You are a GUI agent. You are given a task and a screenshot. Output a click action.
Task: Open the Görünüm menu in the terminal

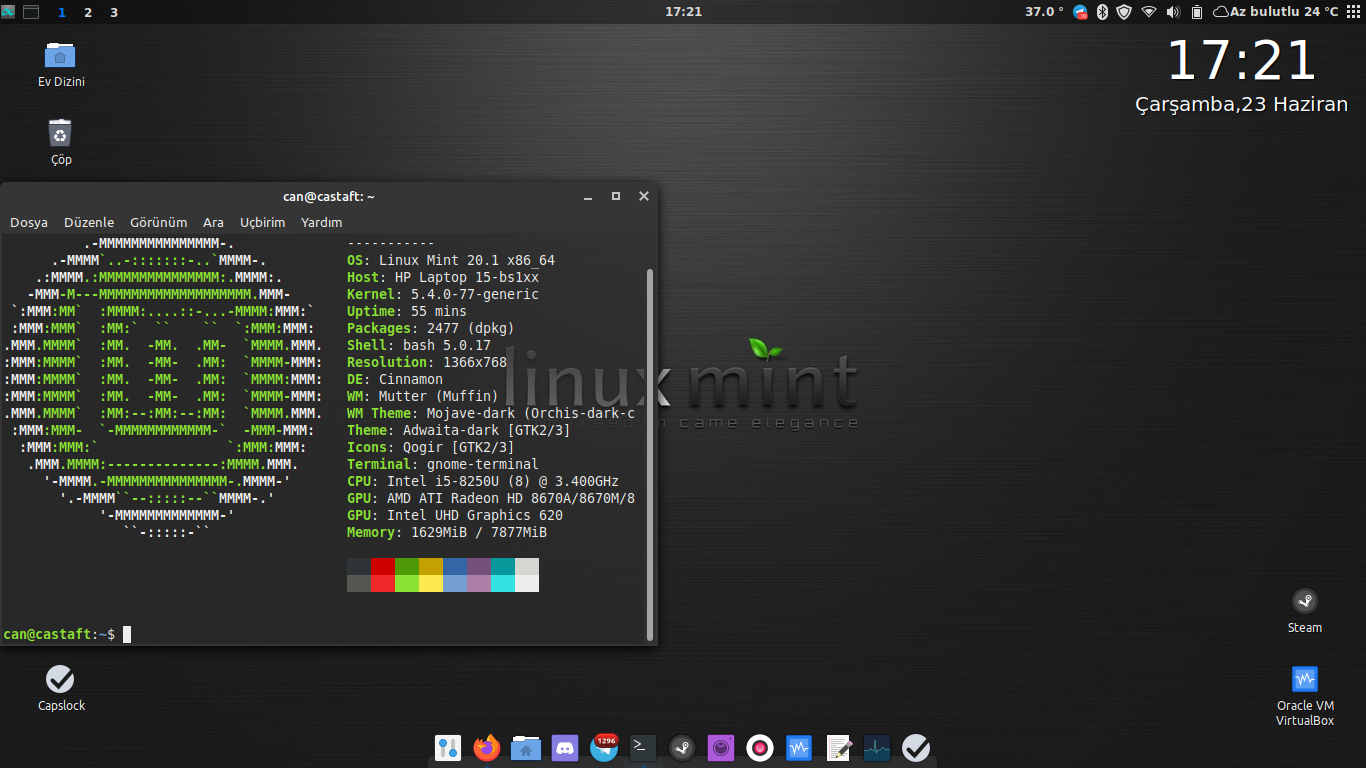tap(158, 222)
